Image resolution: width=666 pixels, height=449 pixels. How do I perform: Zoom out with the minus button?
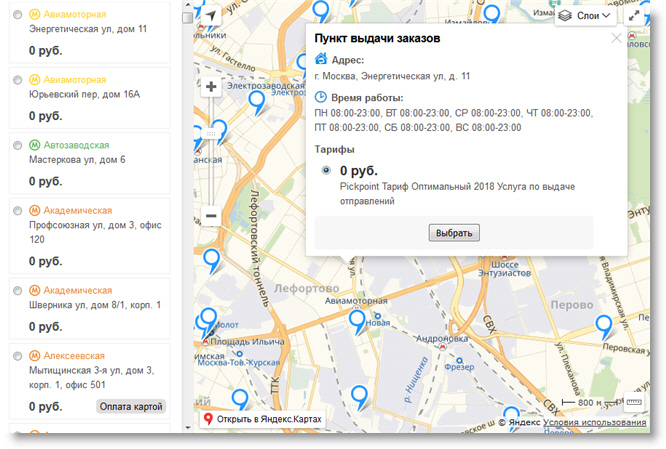click(211, 216)
